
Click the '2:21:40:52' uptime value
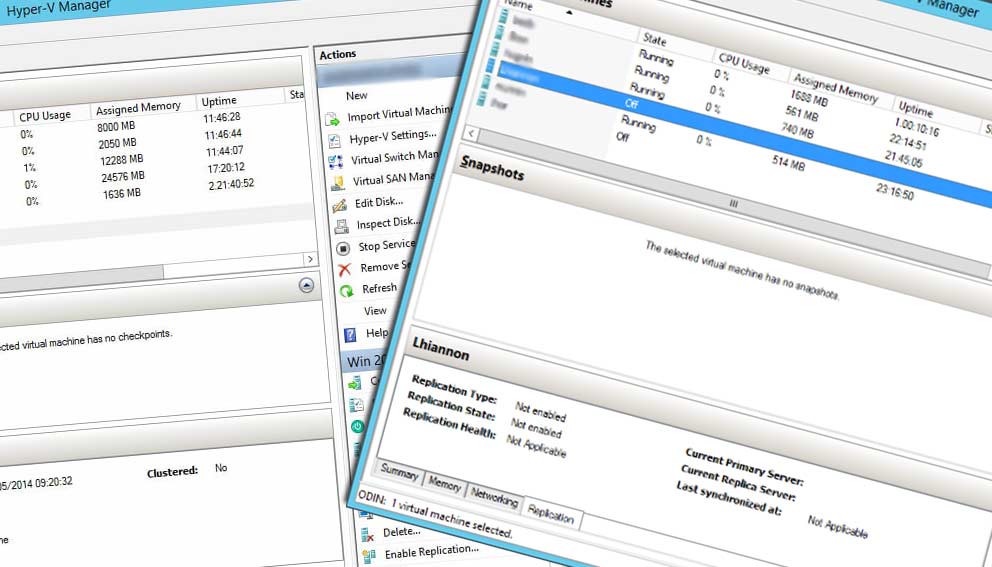[231, 184]
